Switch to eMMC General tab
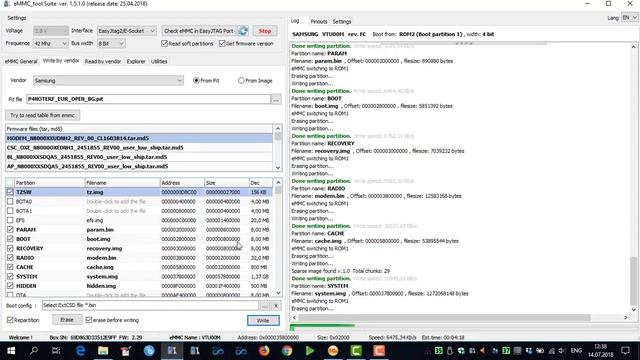 tap(21, 61)
